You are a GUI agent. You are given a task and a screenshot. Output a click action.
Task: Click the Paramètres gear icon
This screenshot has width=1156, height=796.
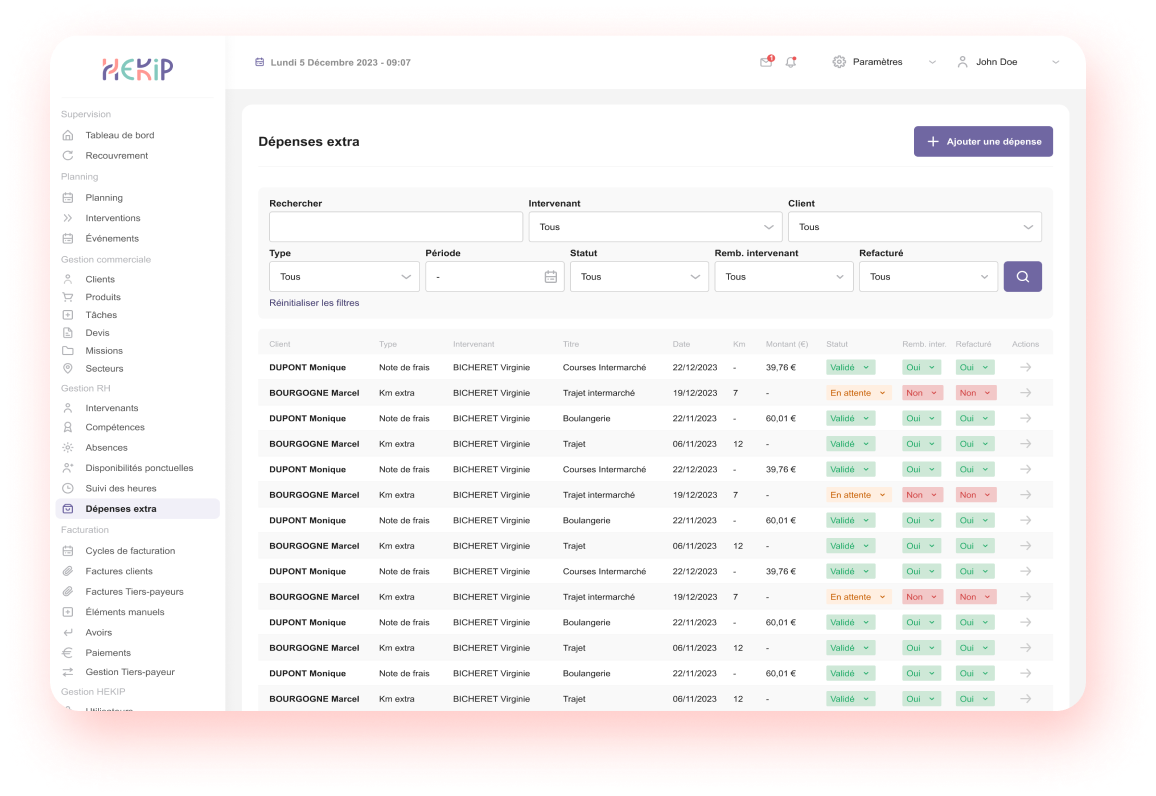point(839,62)
